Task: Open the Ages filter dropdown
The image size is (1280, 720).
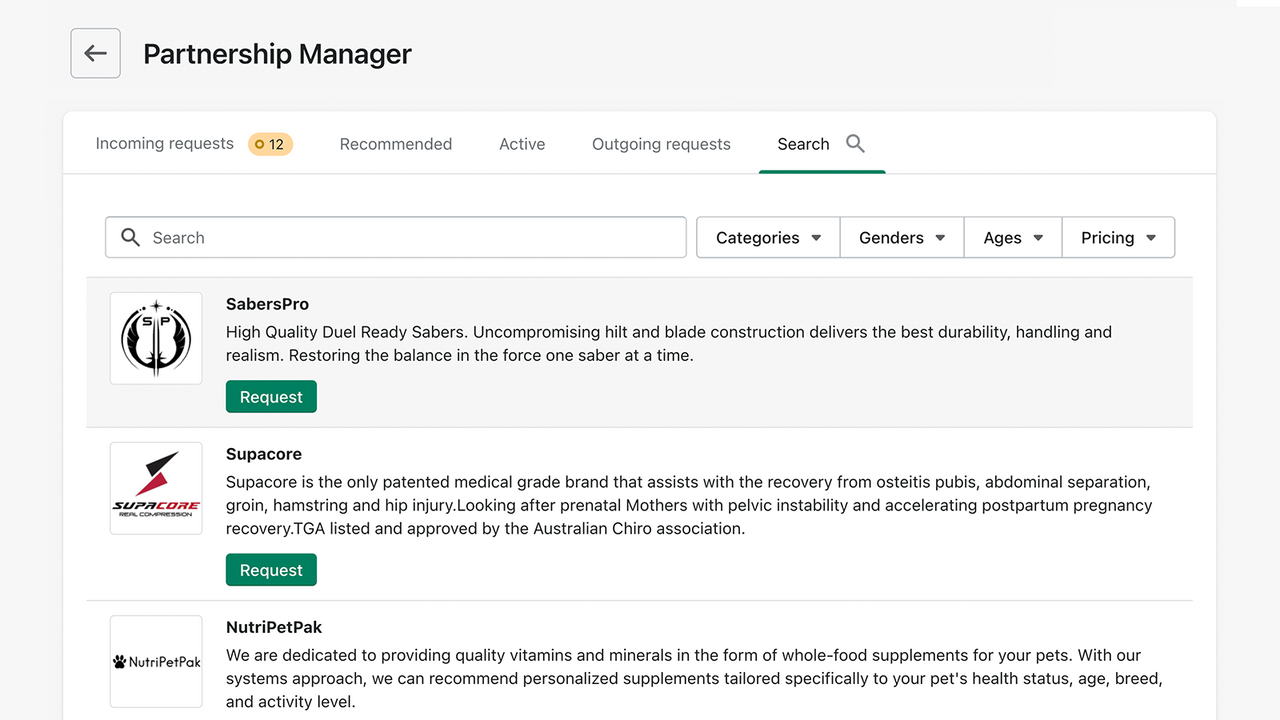Action: pyautogui.click(x=1013, y=237)
